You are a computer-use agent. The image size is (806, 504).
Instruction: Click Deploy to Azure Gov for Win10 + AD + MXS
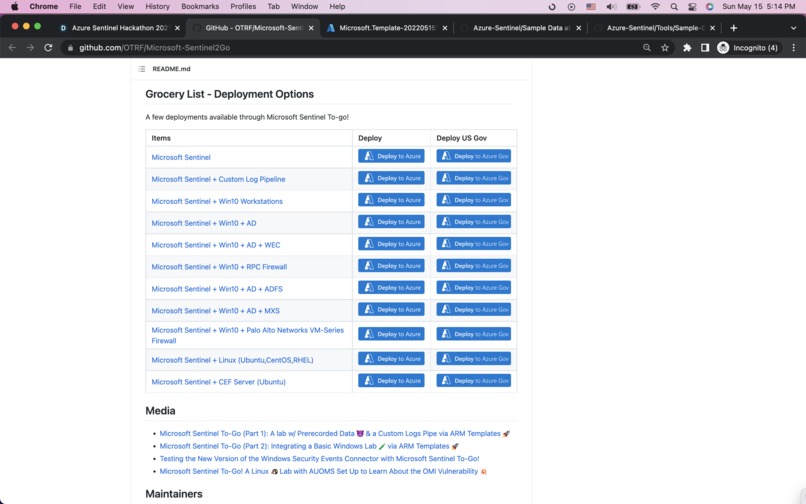click(x=473, y=310)
